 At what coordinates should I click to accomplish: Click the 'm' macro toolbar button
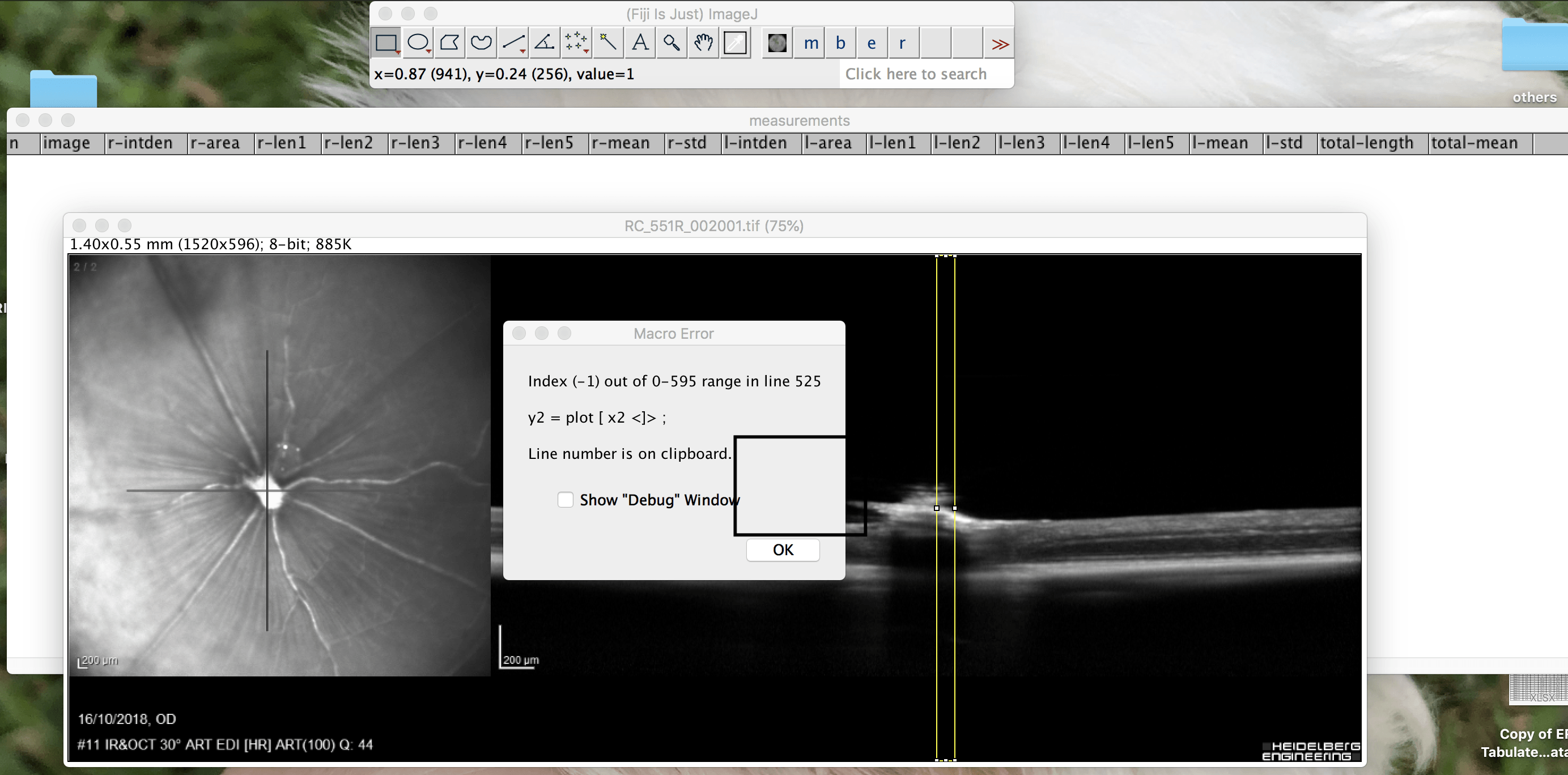[810, 43]
